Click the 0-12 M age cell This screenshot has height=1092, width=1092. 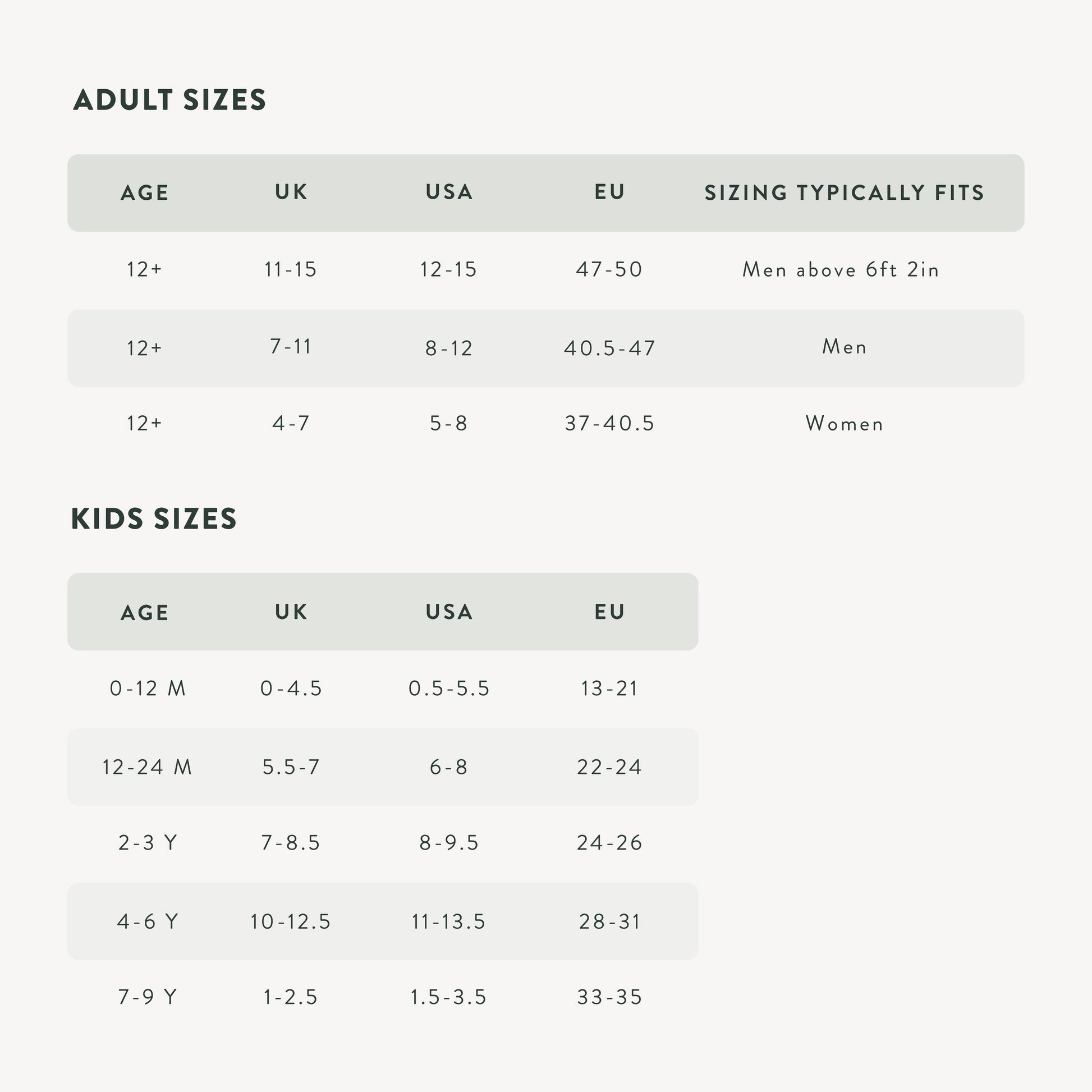[x=148, y=689]
